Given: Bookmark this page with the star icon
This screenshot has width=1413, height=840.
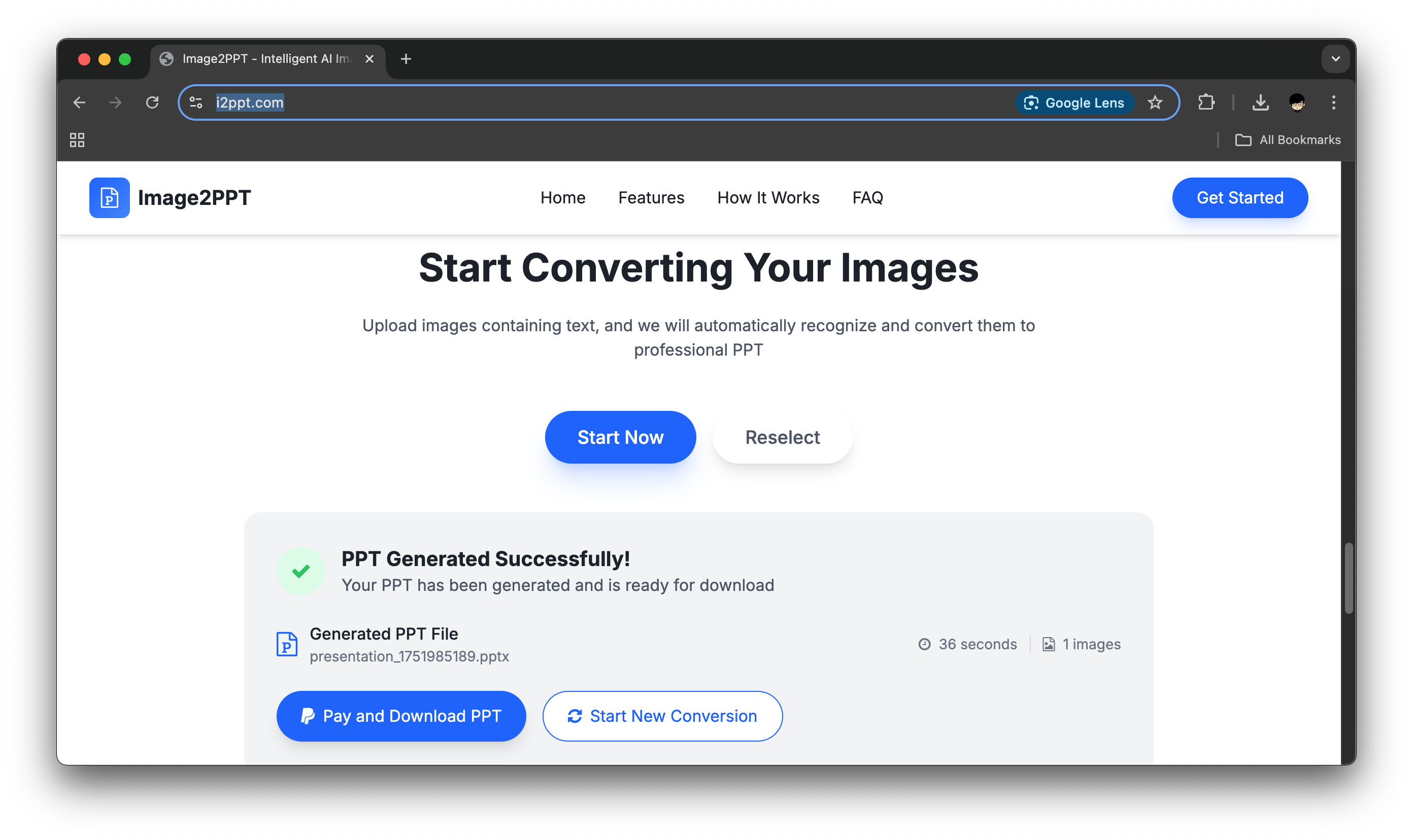Looking at the screenshot, I should click(x=1155, y=102).
